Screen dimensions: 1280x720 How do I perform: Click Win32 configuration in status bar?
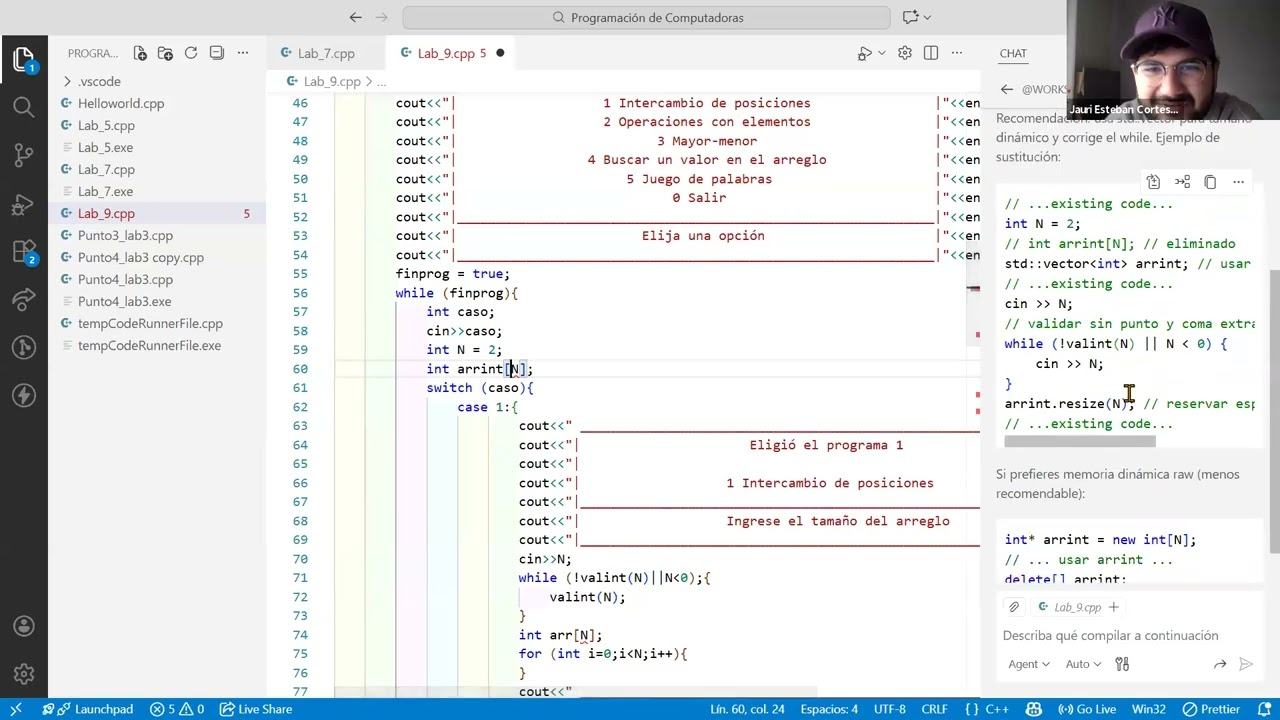tap(1149, 709)
